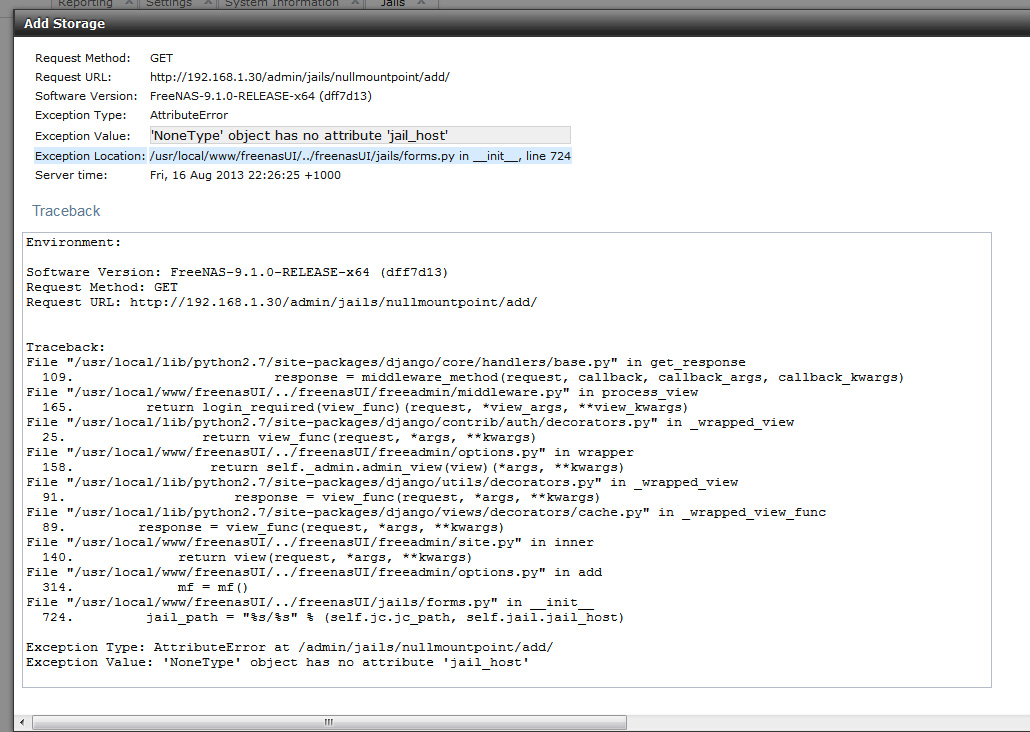Close the System Information tab's x icon
1030x732 pixels.
[x=355, y=3]
